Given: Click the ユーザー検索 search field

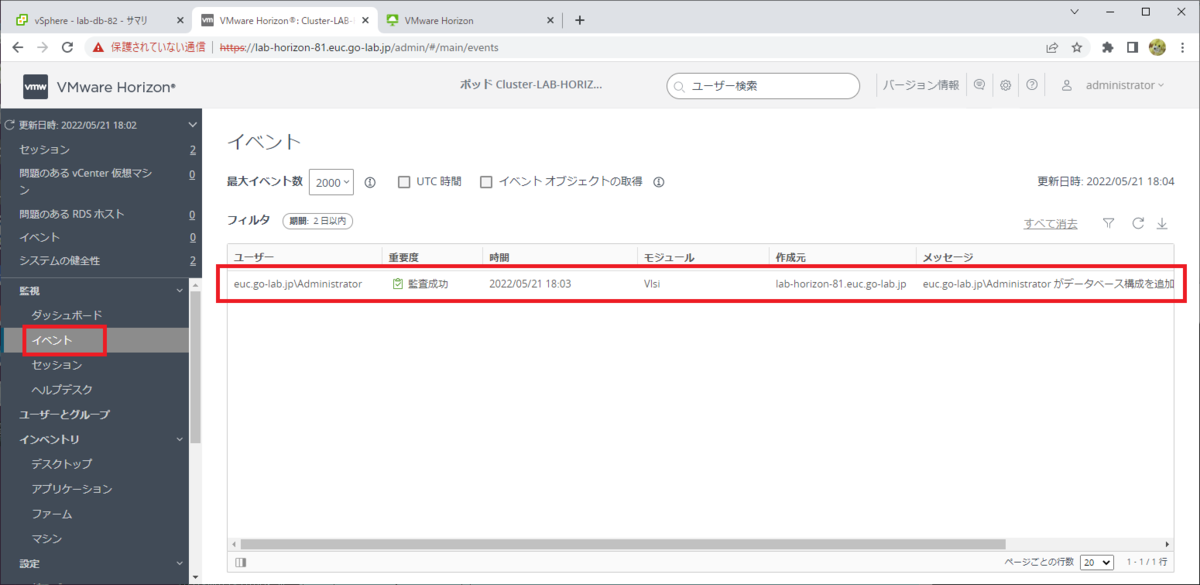Looking at the screenshot, I should click(x=763, y=86).
